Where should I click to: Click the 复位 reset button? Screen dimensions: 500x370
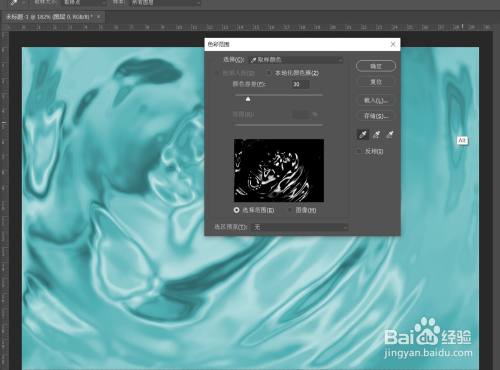tap(376, 82)
